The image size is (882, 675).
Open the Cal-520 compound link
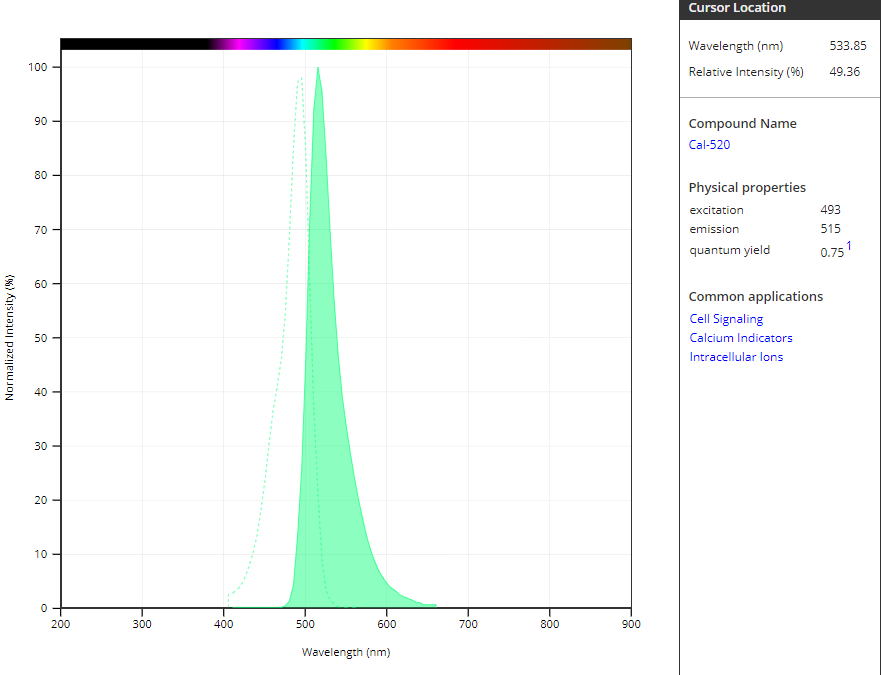709,145
